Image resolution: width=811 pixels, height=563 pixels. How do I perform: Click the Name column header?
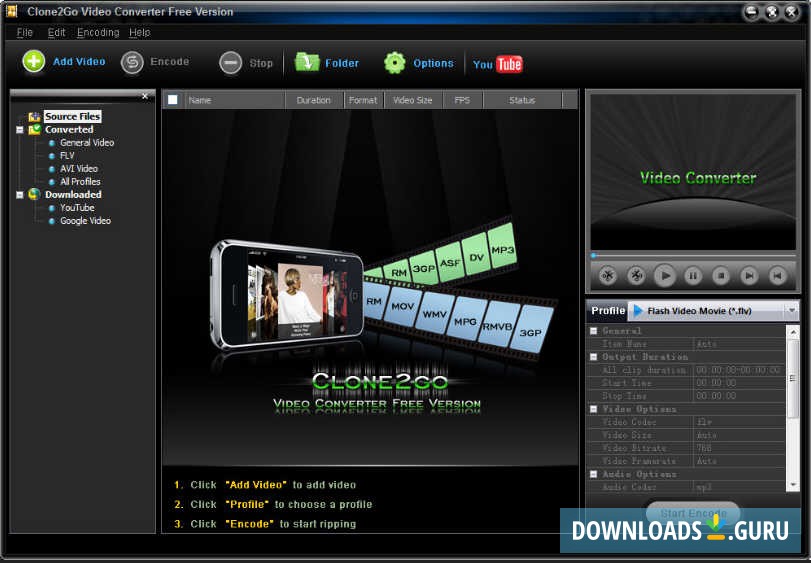[x=234, y=100]
